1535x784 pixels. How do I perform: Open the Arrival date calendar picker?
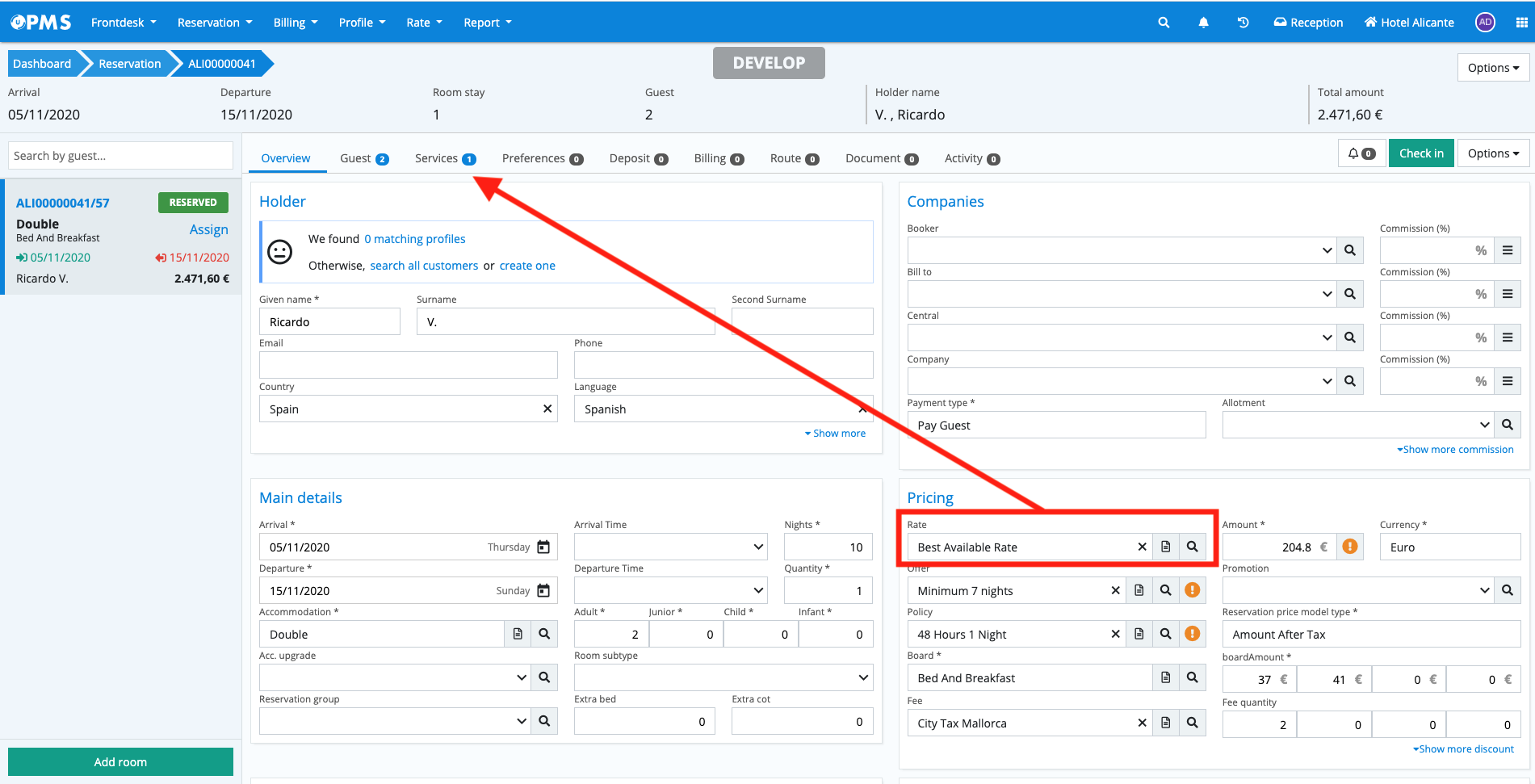click(543, 547)
